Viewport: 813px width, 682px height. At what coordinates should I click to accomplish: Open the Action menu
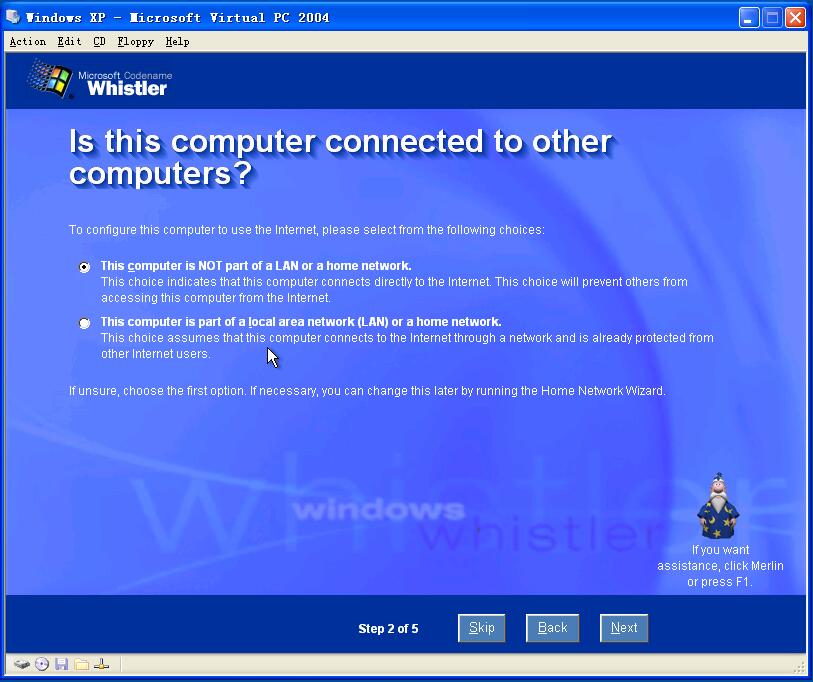click(x=27, y=41)
